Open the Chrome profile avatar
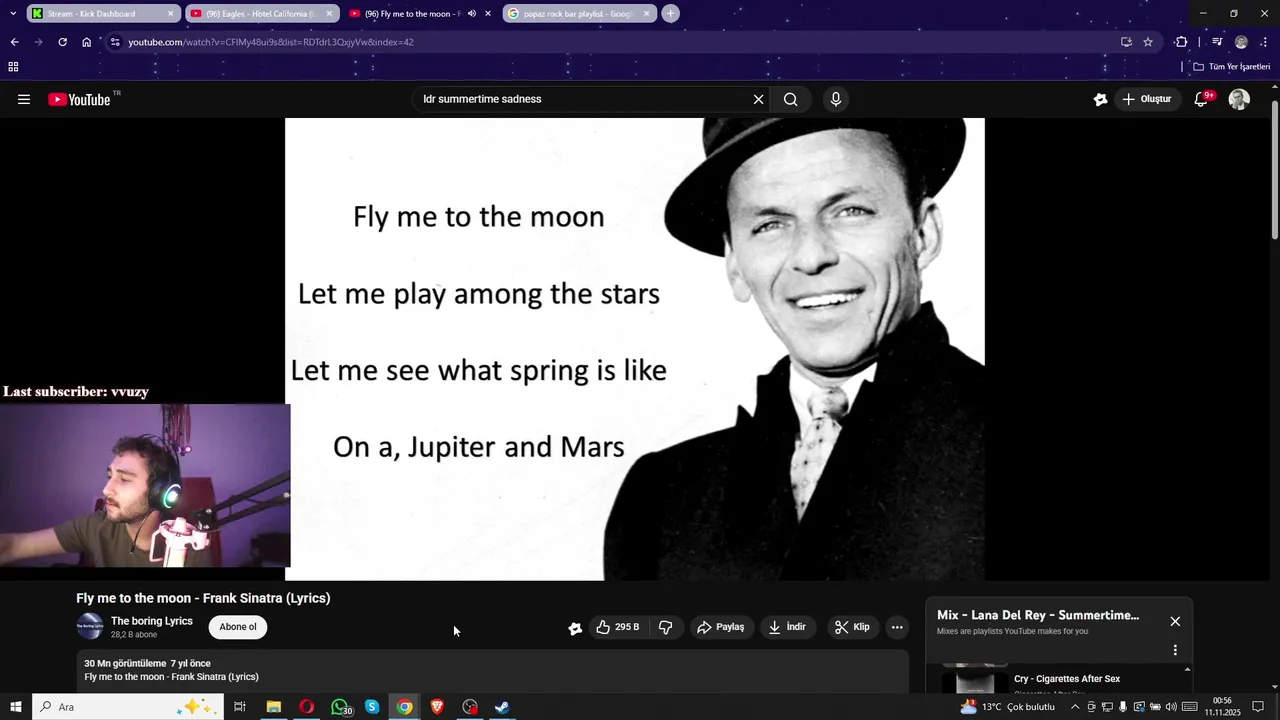The width and height of the screenshot is (1280, 720). [x=1241, y=42]
